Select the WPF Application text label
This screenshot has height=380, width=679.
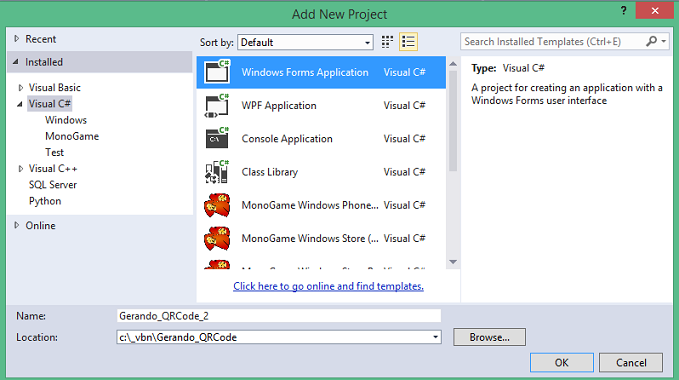[x=279, y=106]
